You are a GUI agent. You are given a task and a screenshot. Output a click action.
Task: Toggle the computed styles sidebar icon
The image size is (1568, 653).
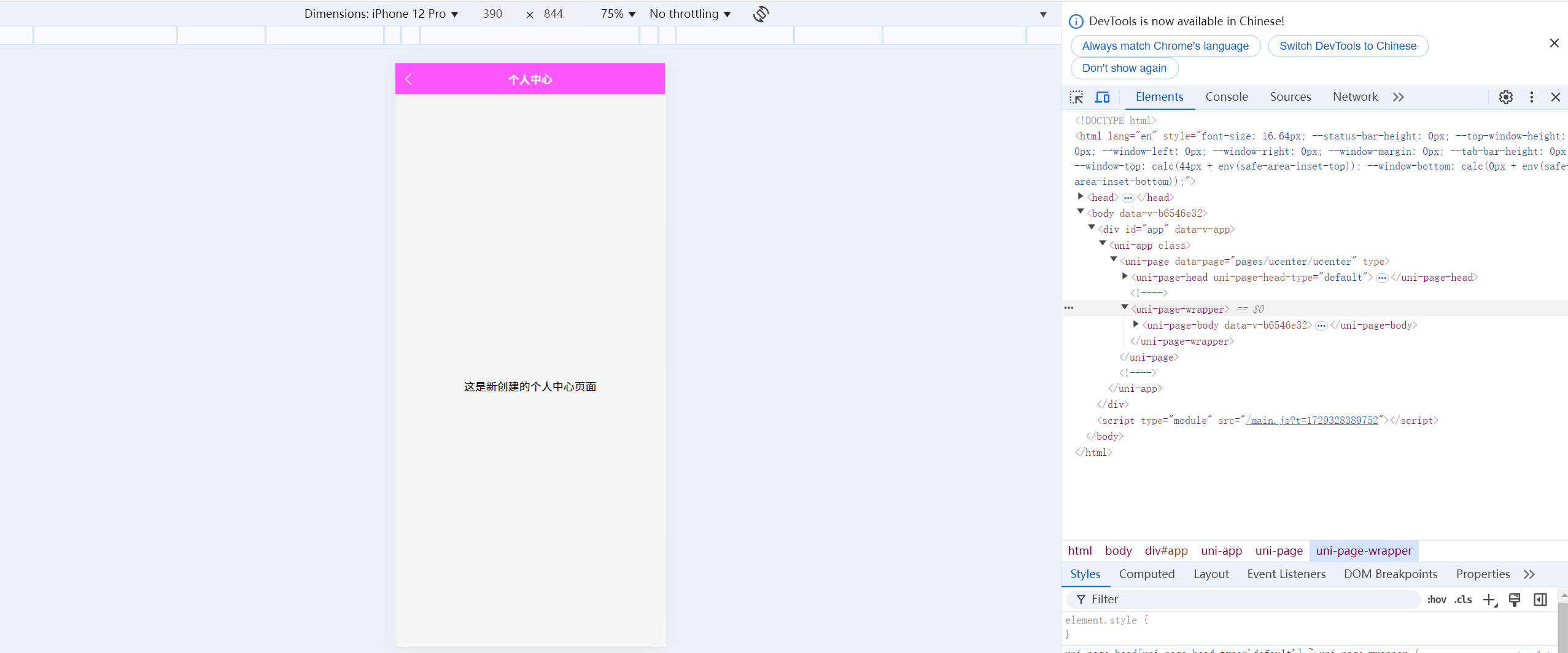(x=1540, y=600)
